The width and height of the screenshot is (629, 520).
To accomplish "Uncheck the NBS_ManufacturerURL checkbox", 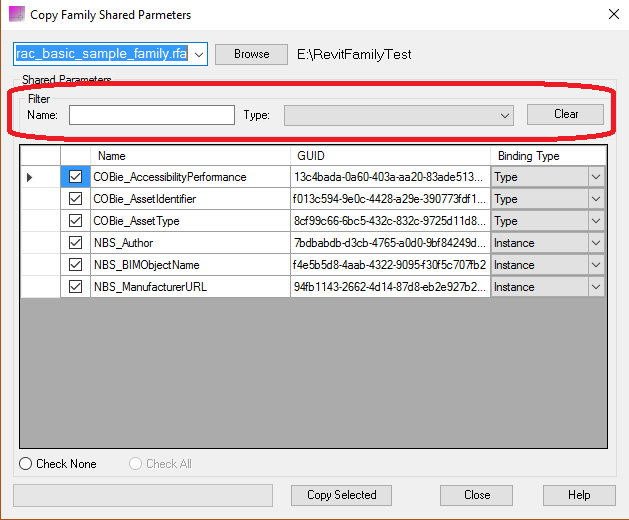I will coord(75,287).
